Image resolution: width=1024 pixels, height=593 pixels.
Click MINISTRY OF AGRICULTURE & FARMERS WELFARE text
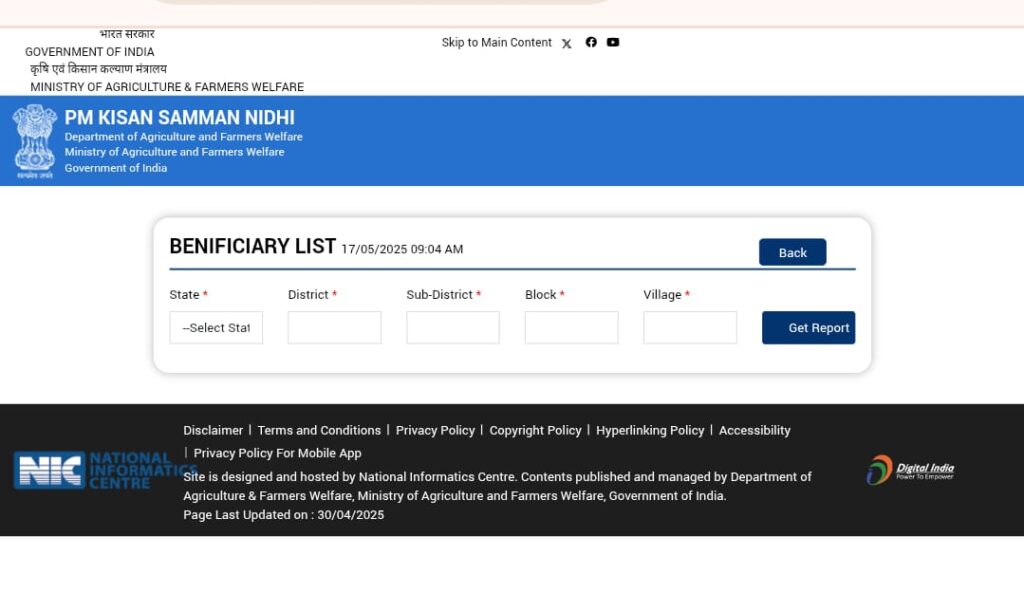point(167,87)
